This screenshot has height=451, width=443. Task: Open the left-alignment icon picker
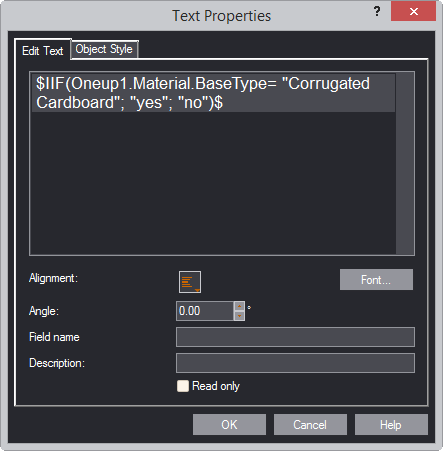tap(190, 282)
